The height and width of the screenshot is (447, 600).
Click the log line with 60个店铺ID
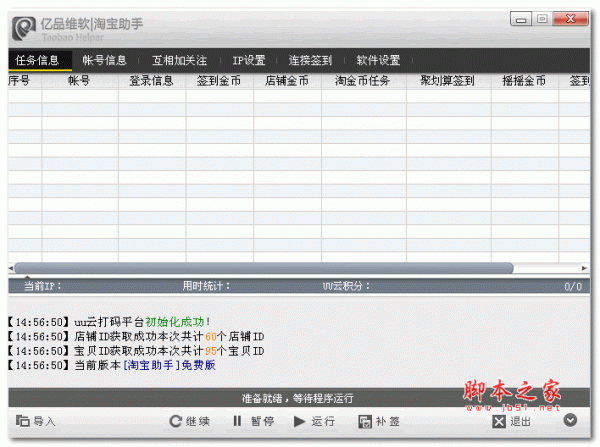(136, 337)
